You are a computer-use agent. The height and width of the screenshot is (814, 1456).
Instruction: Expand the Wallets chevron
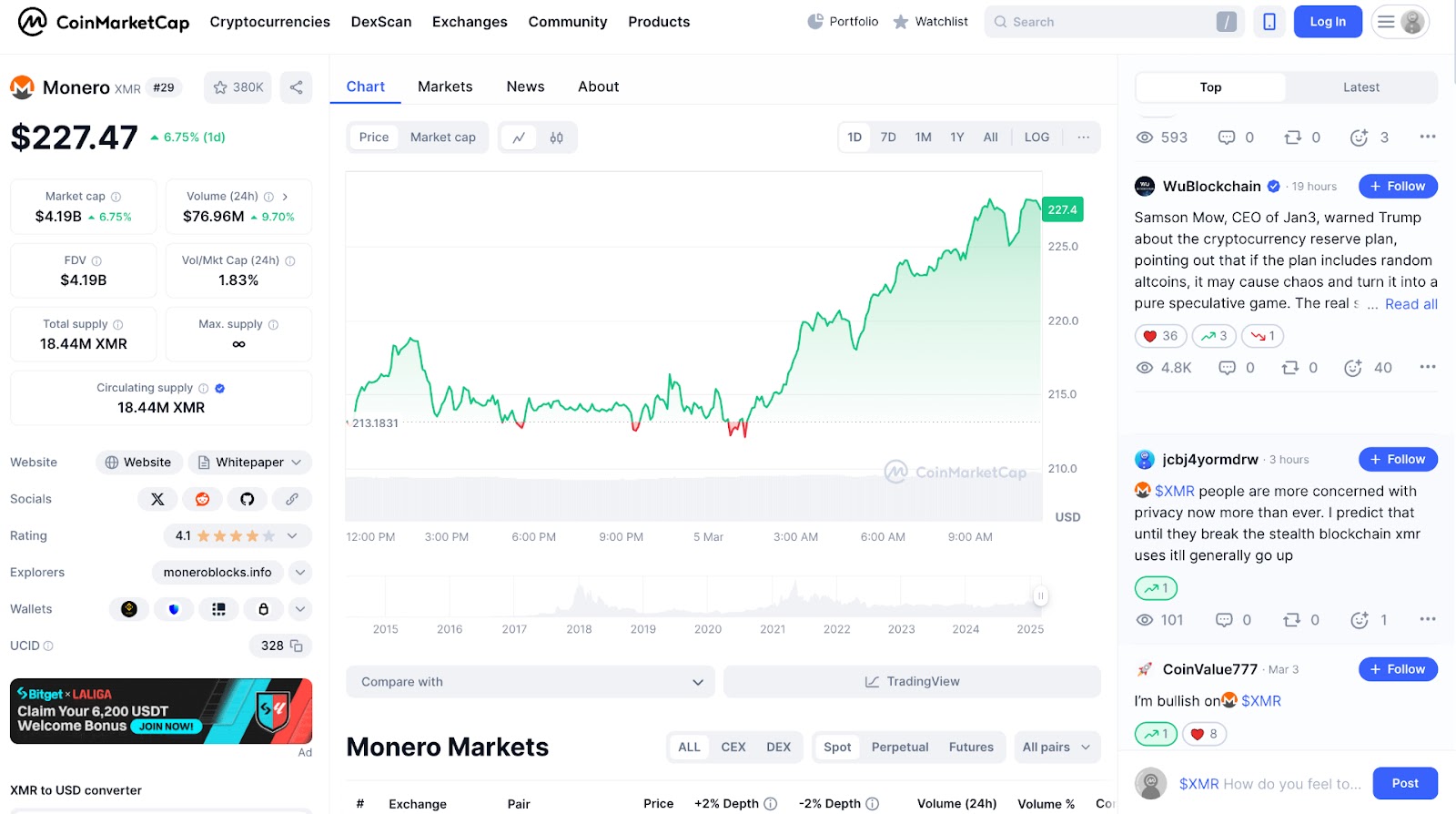coord(300,609)
